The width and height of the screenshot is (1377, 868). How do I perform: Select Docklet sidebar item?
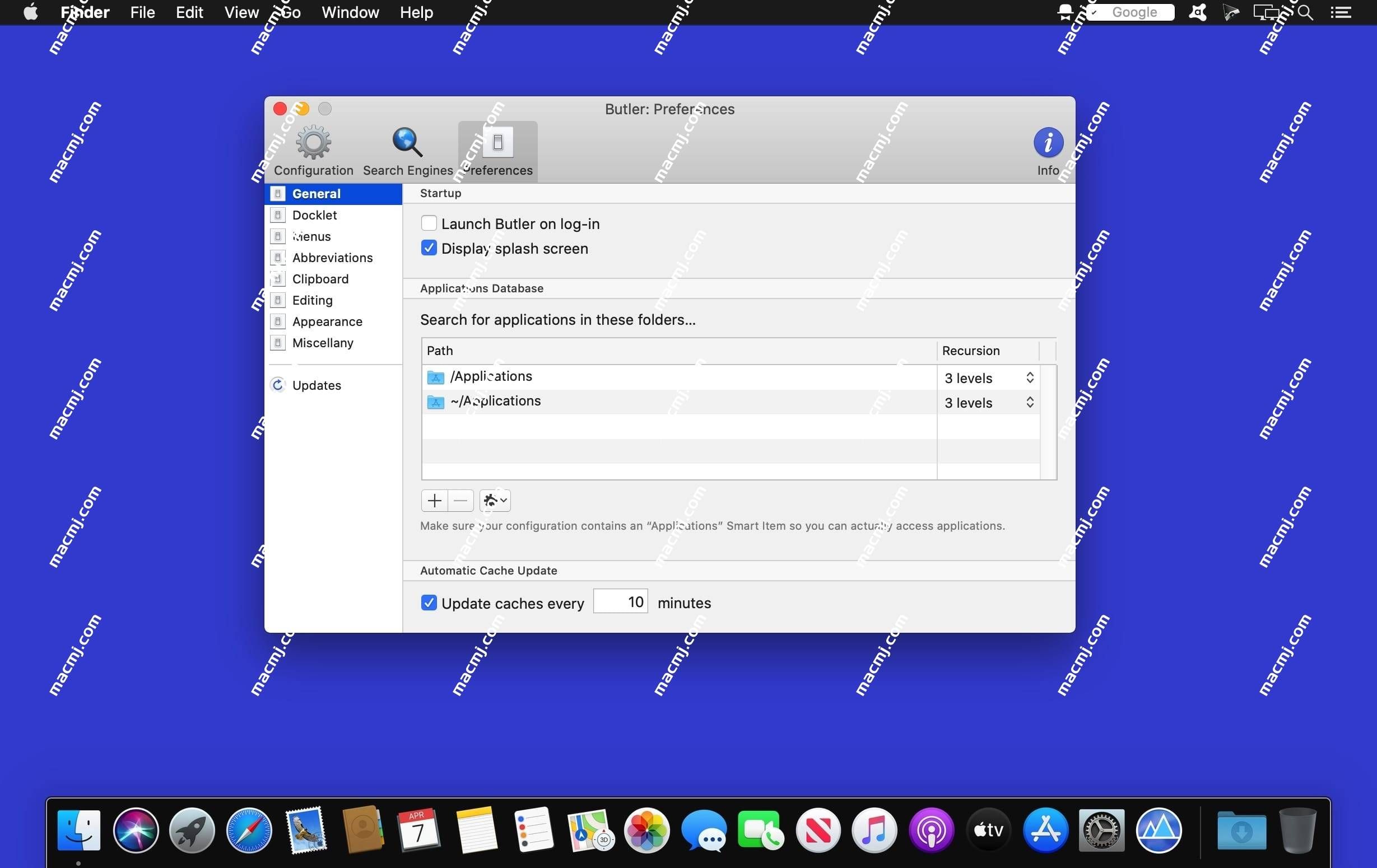pyautogui.click(x=314, y=214)
